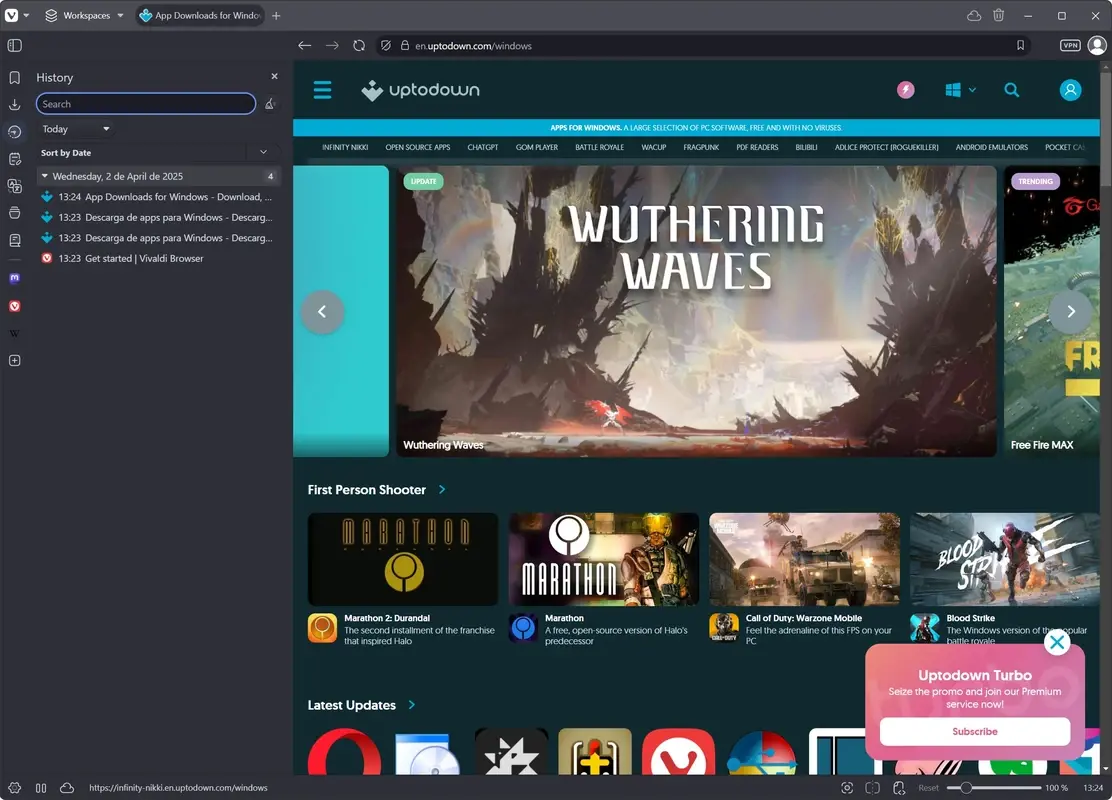Click the Subscribe button for Uptodown Turbo
The height and width of the screenshot is (800, 1112).
(974, 731)
